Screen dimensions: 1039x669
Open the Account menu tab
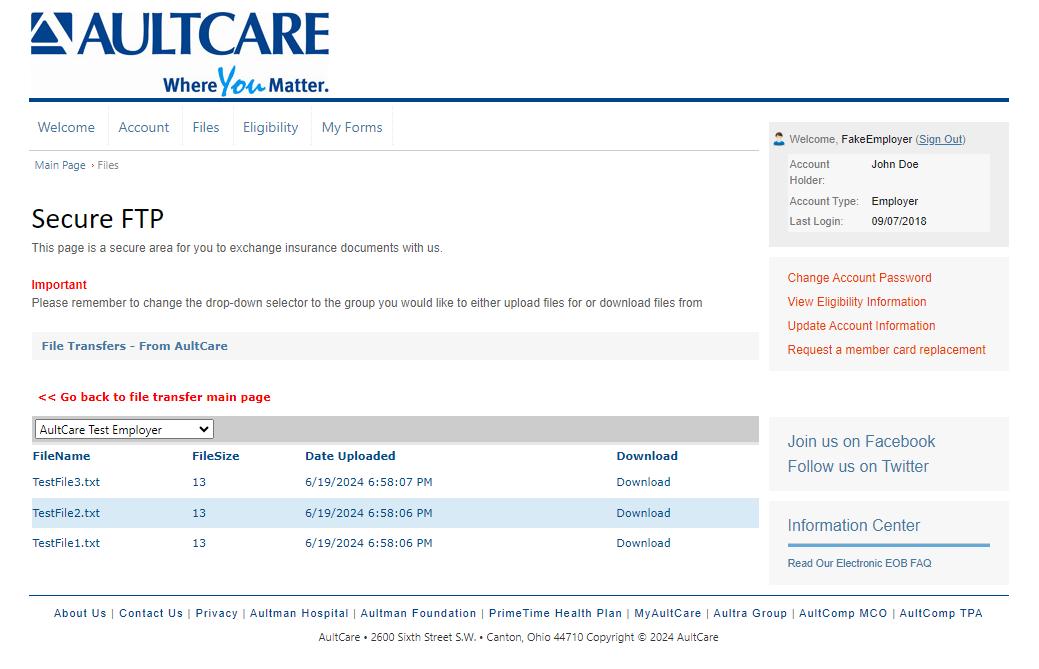coord(144,127)
